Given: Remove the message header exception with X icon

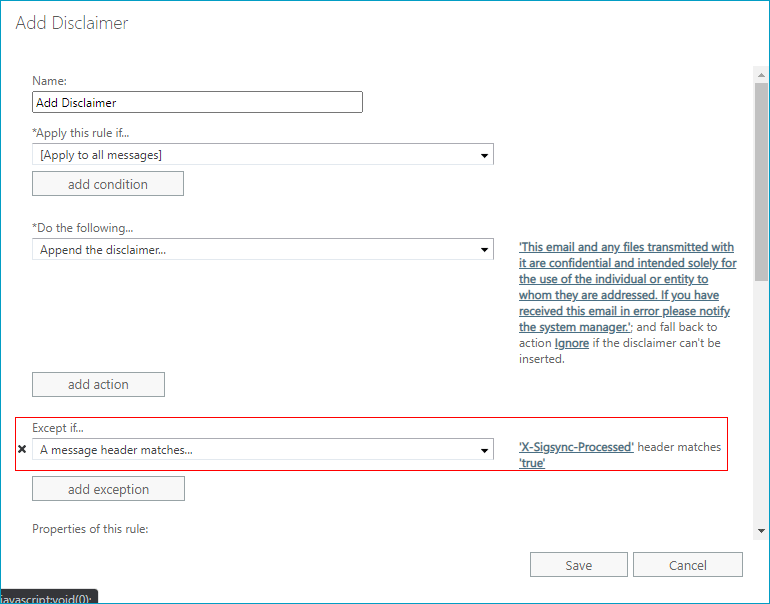Looking at the screenshot, I should click(x=22, y=450).
